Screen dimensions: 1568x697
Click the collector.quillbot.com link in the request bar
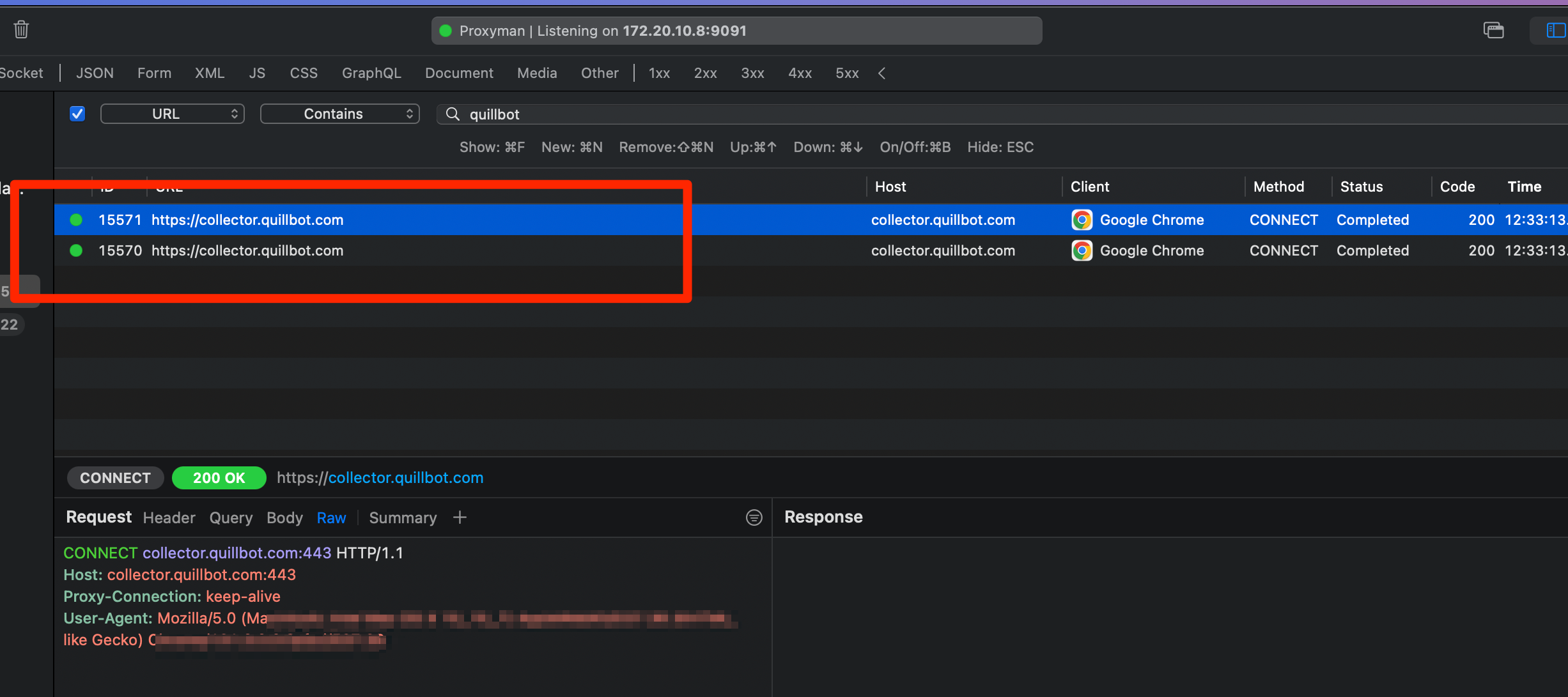(x=405, y=478)
